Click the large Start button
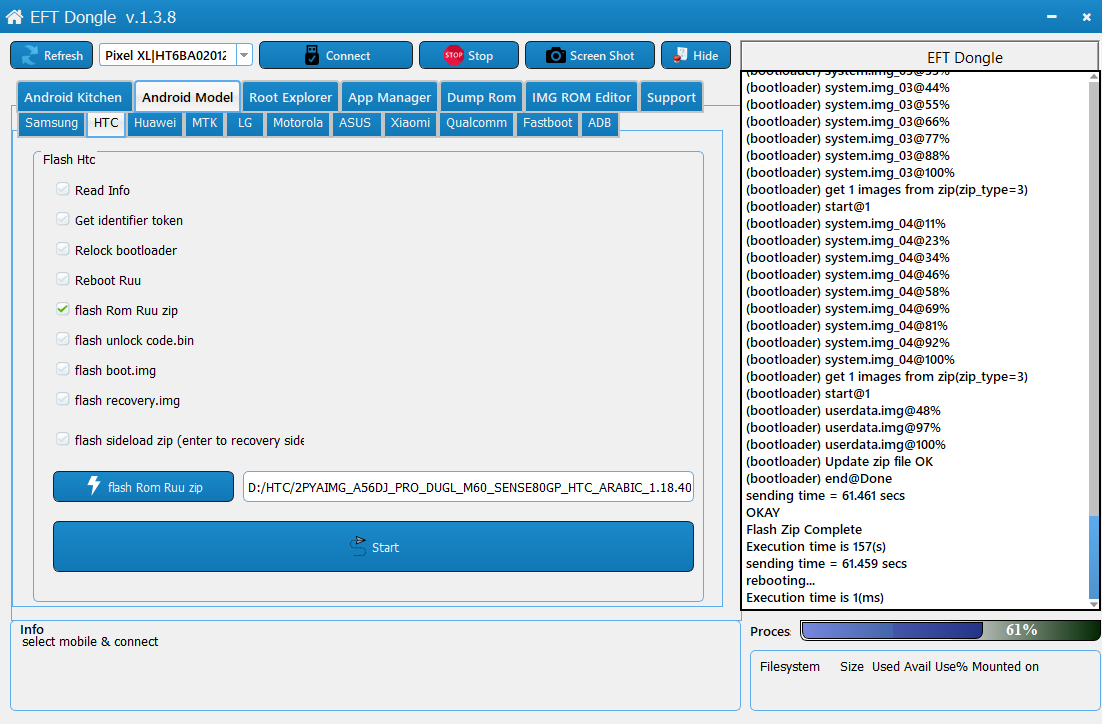Viewport: 1102px width, 724px height. coord(373,546)
